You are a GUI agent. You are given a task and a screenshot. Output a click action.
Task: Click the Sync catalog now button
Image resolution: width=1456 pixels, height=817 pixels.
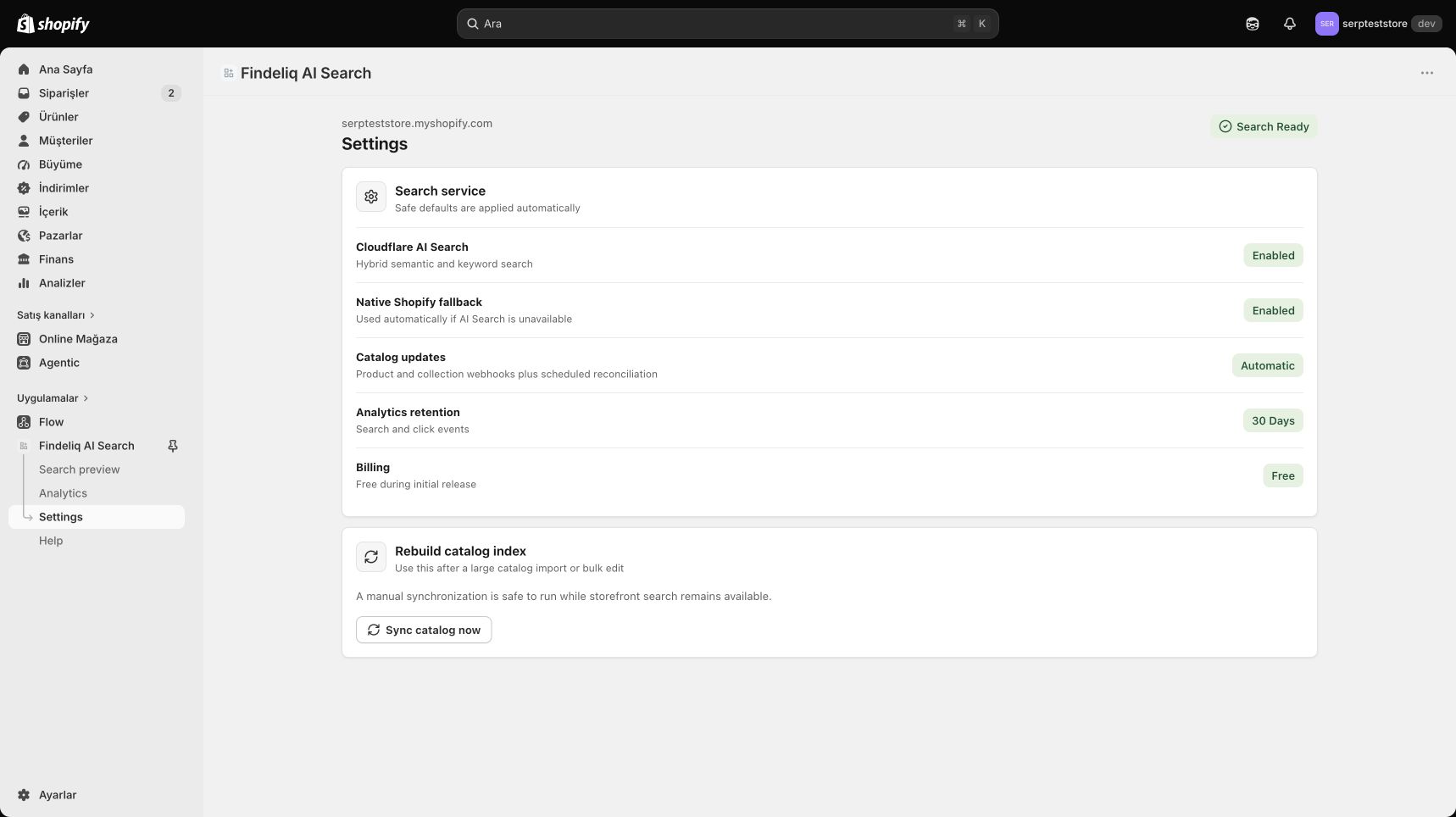click(424, 630)
